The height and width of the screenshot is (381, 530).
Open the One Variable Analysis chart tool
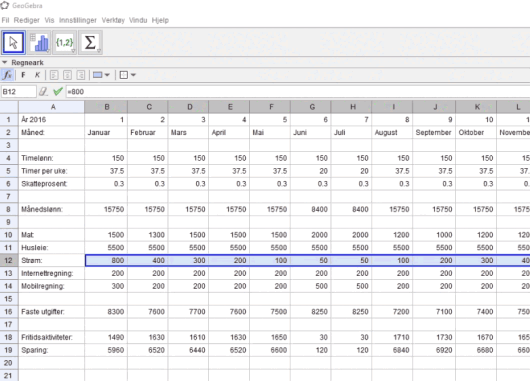point(39,43)
